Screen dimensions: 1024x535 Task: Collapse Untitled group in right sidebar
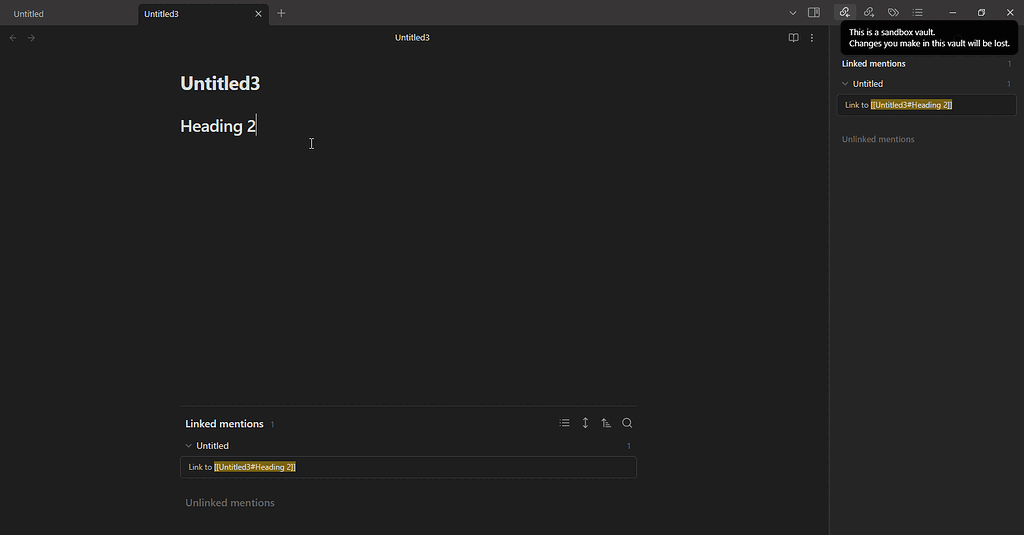click(x=845, y=84)
